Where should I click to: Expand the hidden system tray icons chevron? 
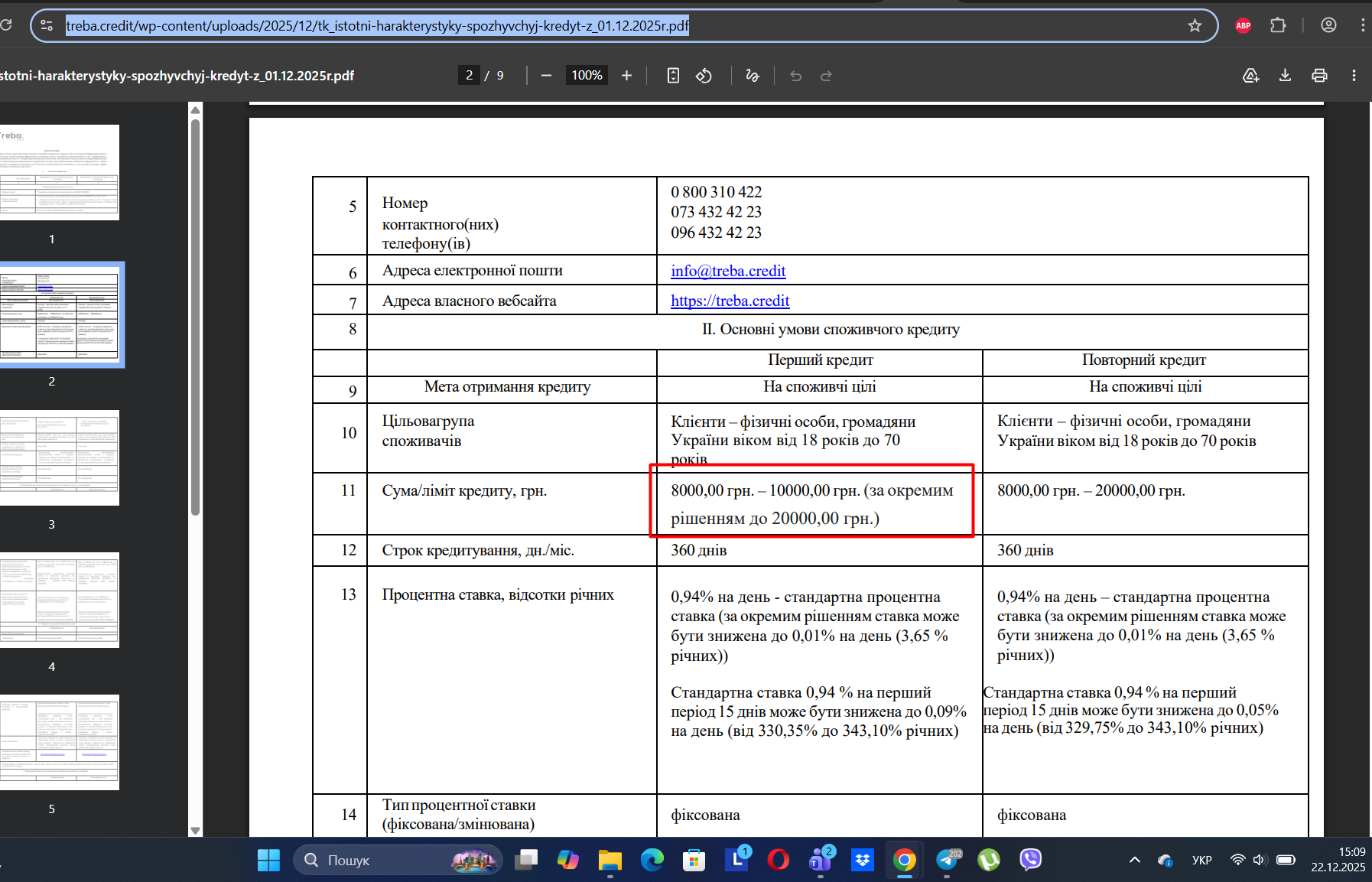pos(1135,860)
